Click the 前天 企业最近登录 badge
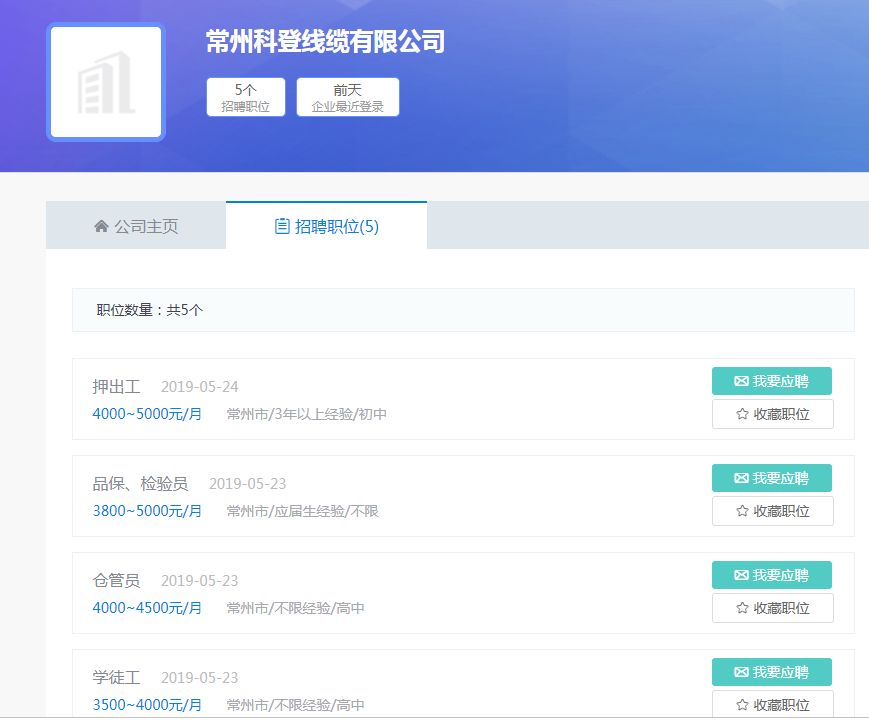The image size is (869, 722). click(x=347, y=97)
